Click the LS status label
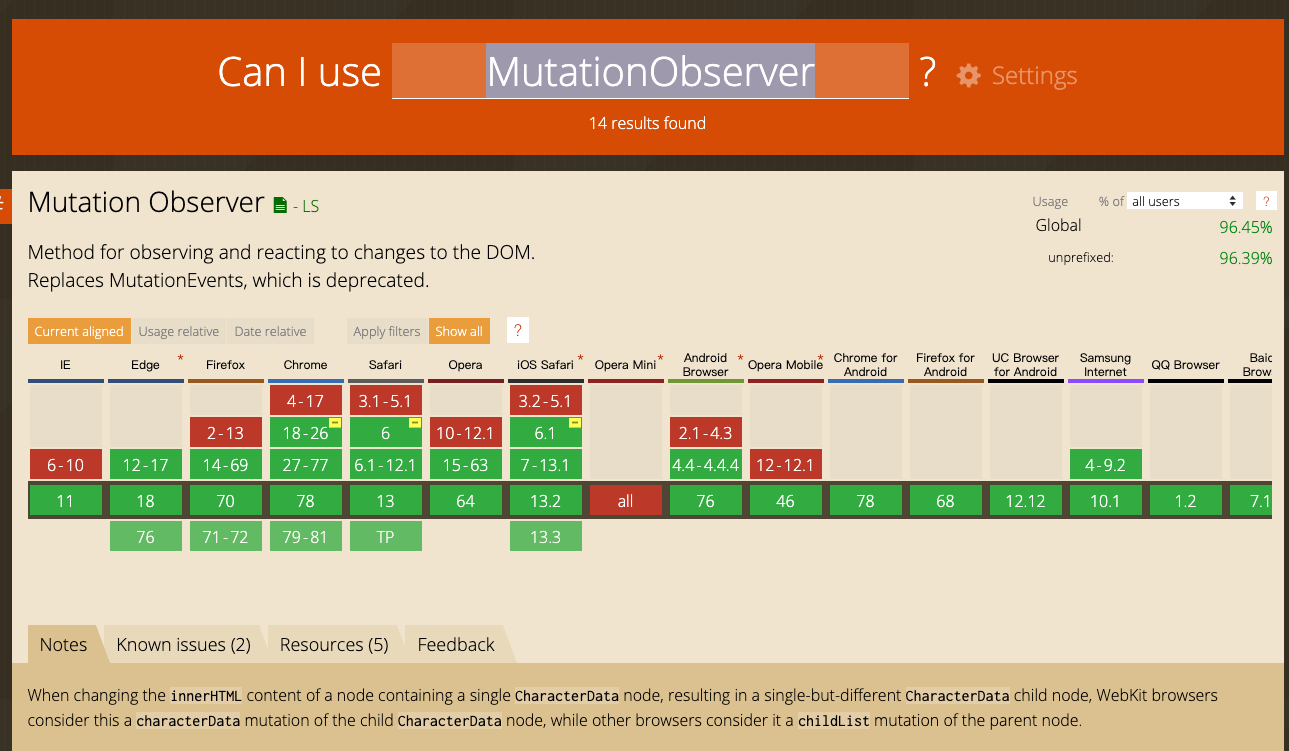The image size is (1289, 751). [x=310, y=206]
